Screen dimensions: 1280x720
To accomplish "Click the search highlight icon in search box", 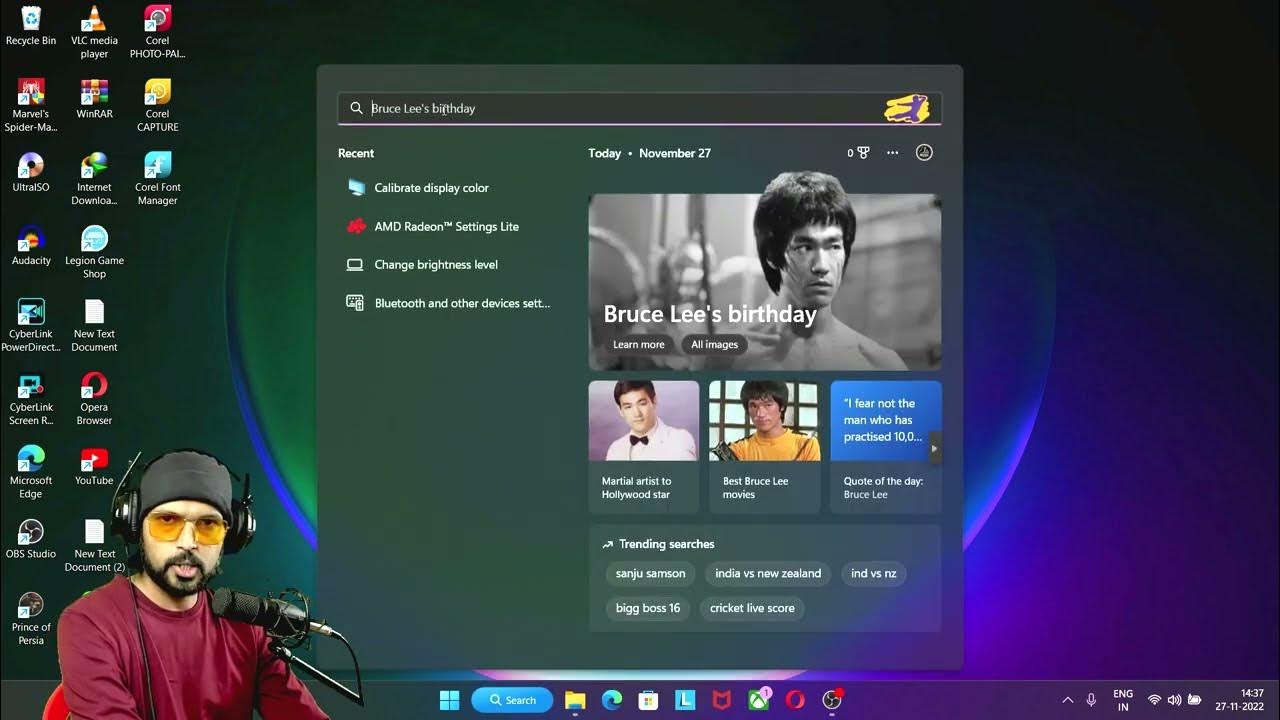I will coord(907,108).
